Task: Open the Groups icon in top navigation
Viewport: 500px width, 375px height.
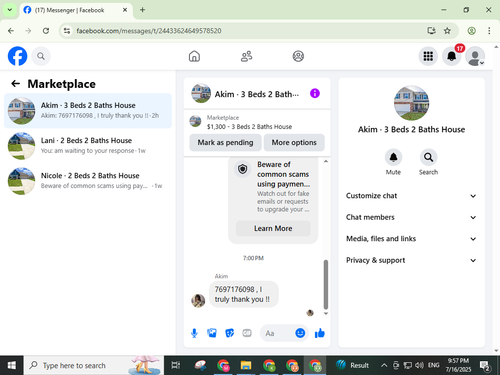Action: [x=298, y=56]
